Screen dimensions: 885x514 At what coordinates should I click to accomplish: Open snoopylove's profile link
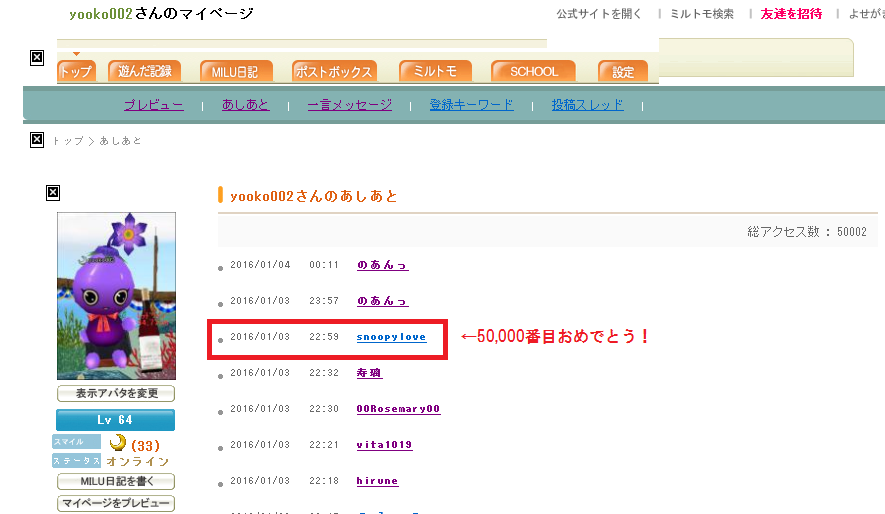click(x=391, y=337)
